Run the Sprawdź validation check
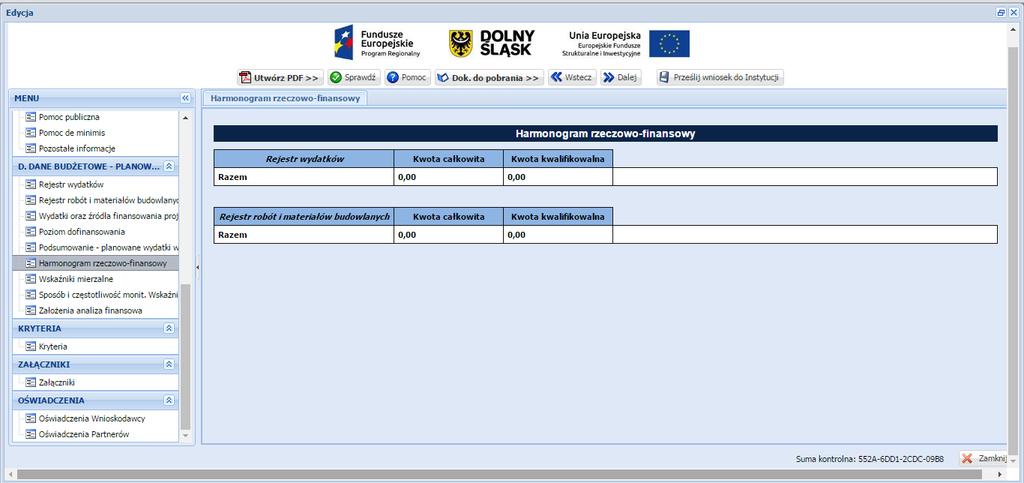The image size is (1024, 483). point(354,78)
